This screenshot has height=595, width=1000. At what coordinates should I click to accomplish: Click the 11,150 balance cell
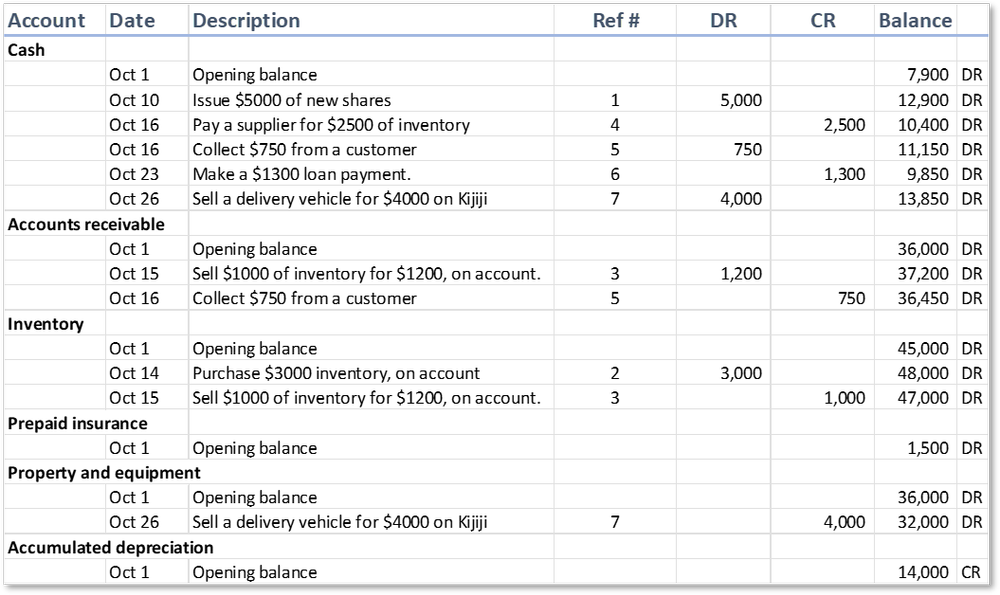click(x=923, y=150)
